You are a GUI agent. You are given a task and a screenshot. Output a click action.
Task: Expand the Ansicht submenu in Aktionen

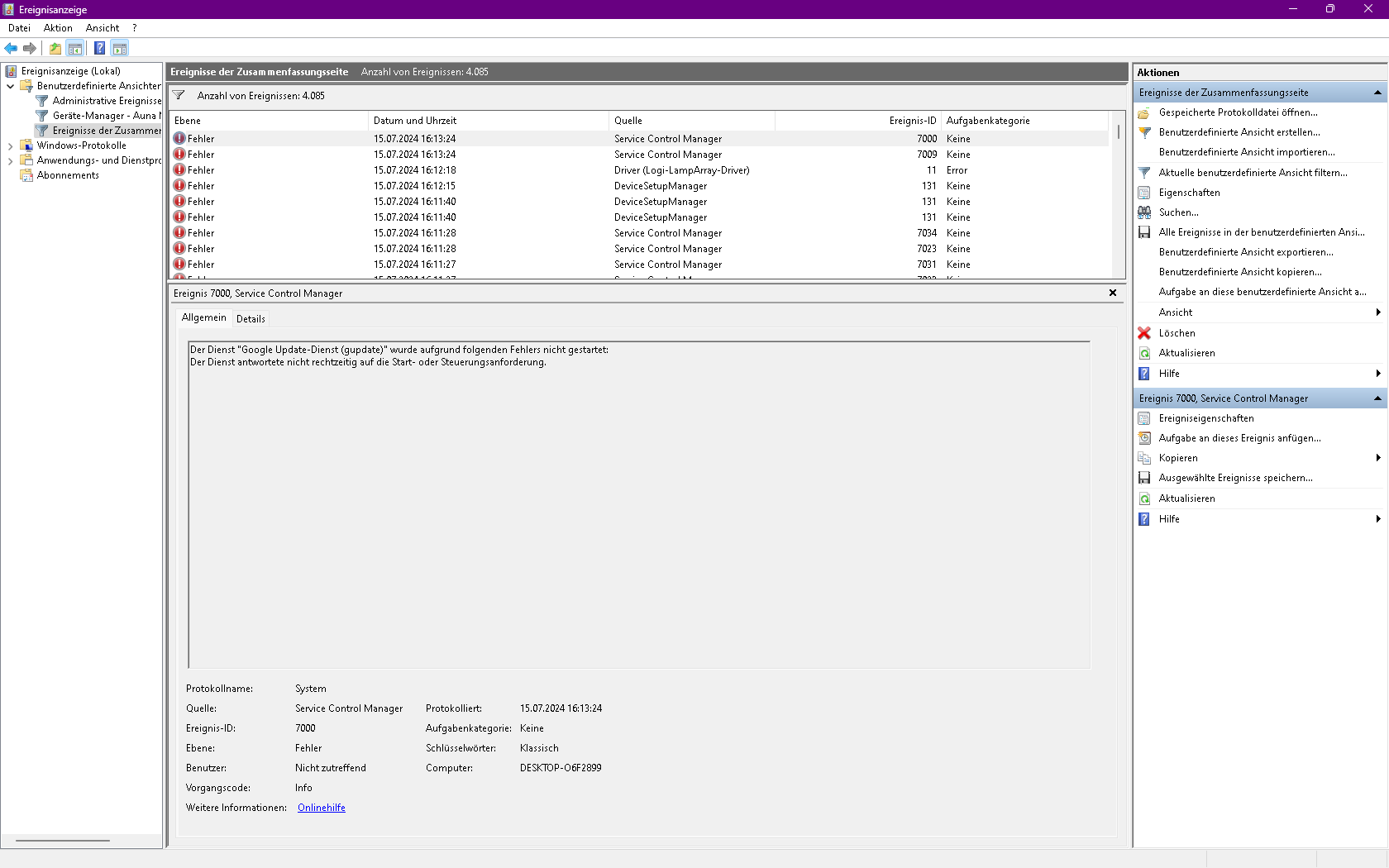pyautogui.click(x=1377, y=312)
